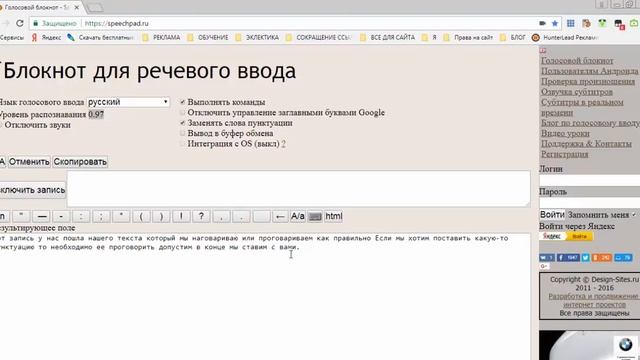Log in with the yellow Yandex Войти button
This screenshot has height=360, width=640.
pyautogui.click(x=580, y=236)
